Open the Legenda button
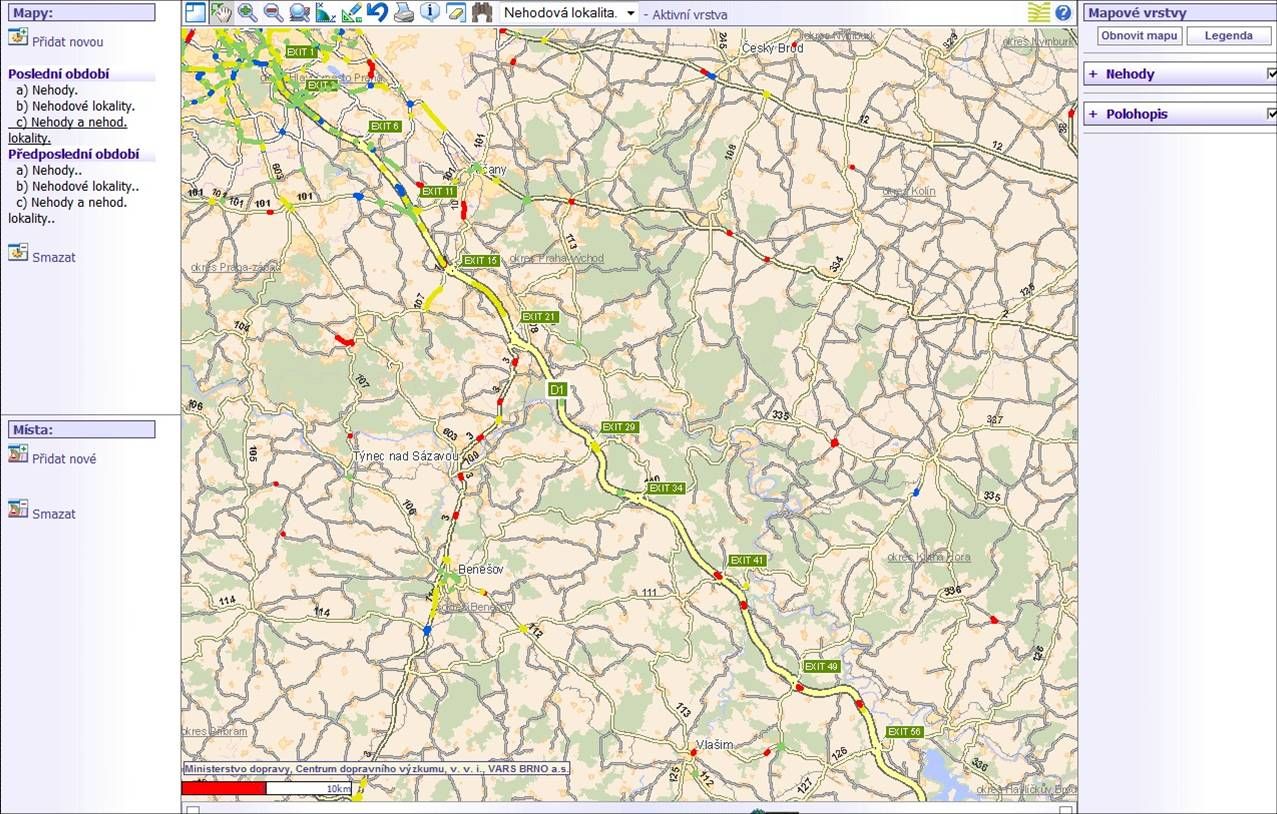This screenshot has height=814, width=1277. [1229, 35]
